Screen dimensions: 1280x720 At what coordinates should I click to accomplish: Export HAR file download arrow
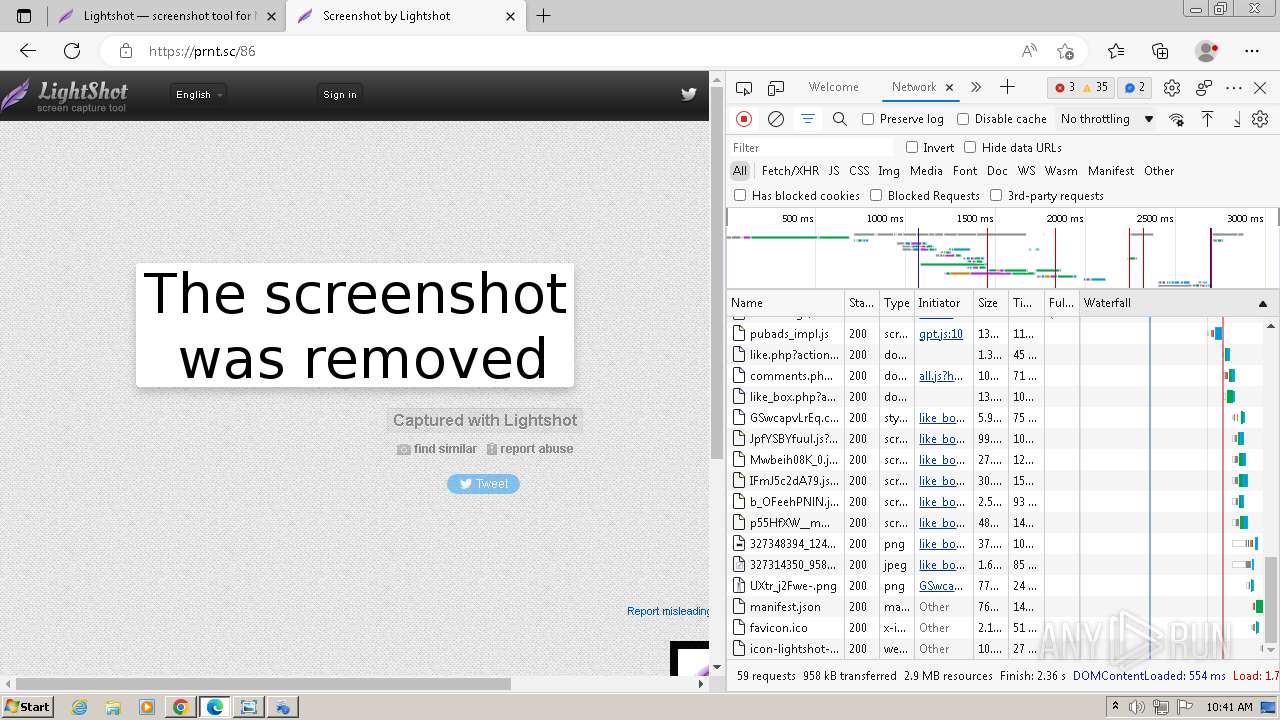coord(1236,119)
